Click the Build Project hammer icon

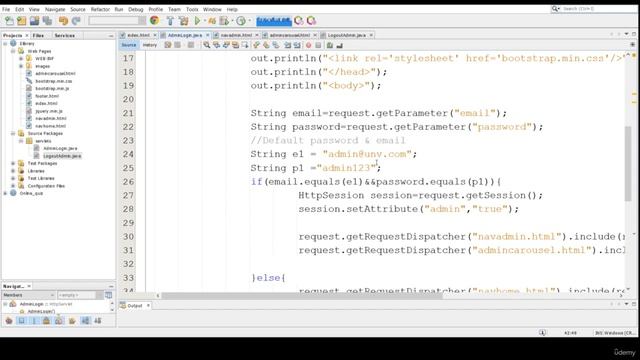[x=170, y=21]
